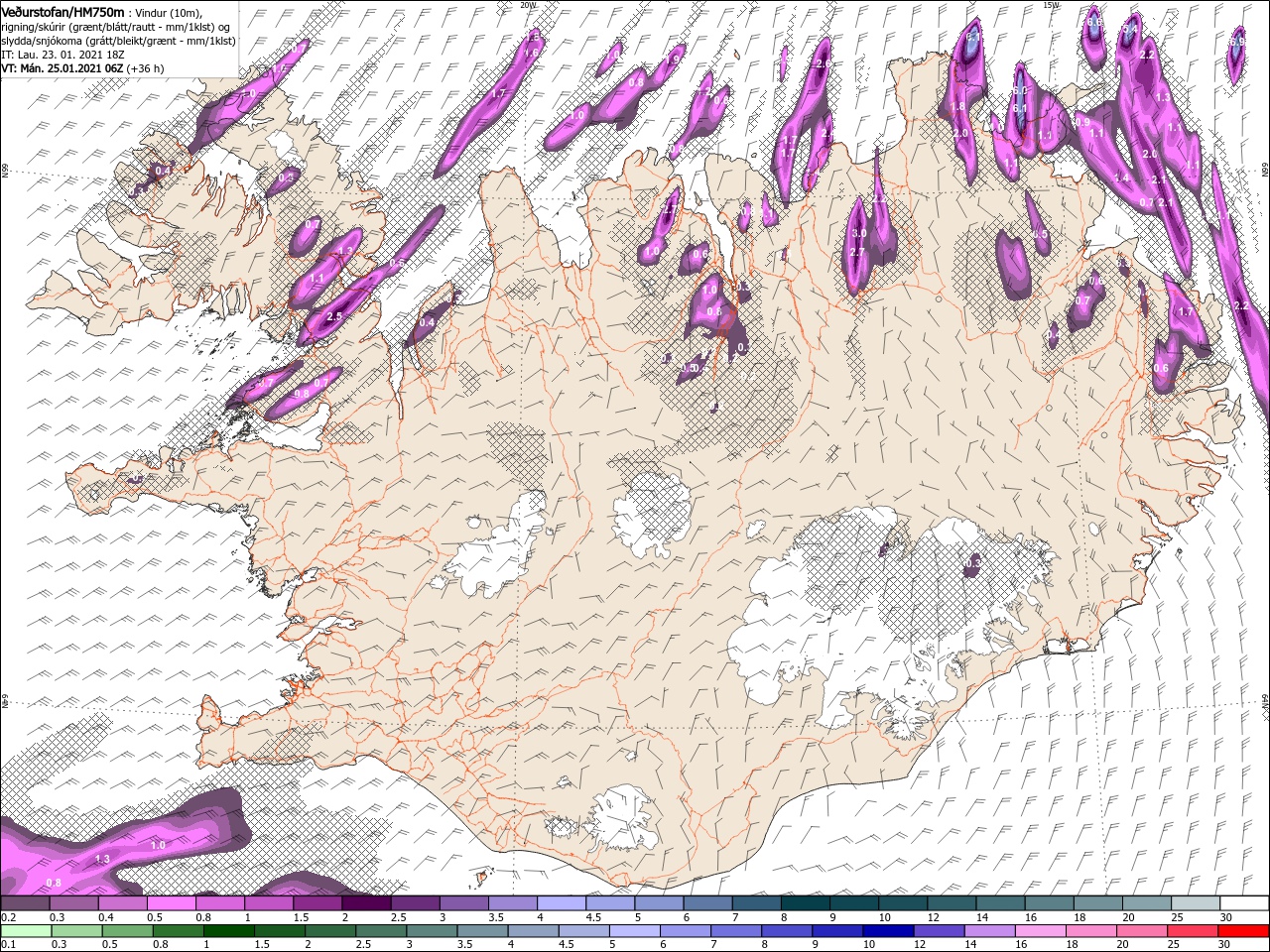1270x952 pixels.
Task: Pick the pale green rain swatch between 0.1 and 0.3
Action: pyautogui.click(x=25, y=930)
